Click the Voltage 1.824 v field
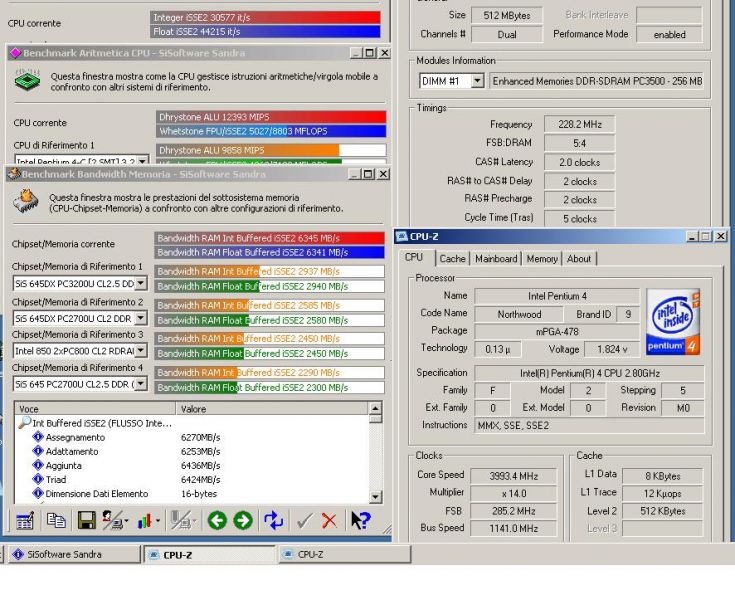Screen dimensions: 735x600 612,349
